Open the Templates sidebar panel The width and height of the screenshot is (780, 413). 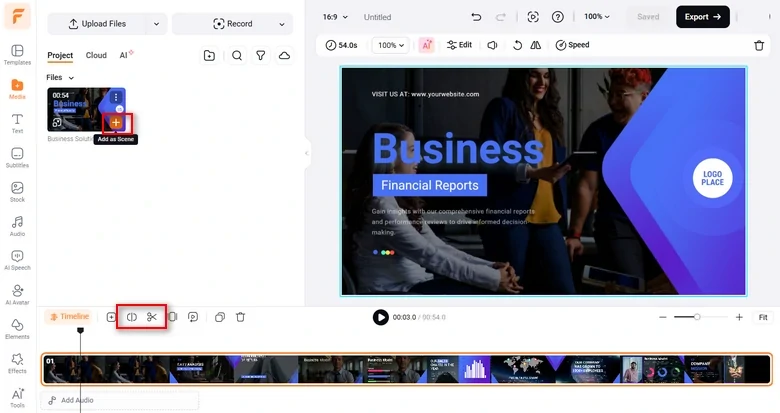tap(17, 55)
